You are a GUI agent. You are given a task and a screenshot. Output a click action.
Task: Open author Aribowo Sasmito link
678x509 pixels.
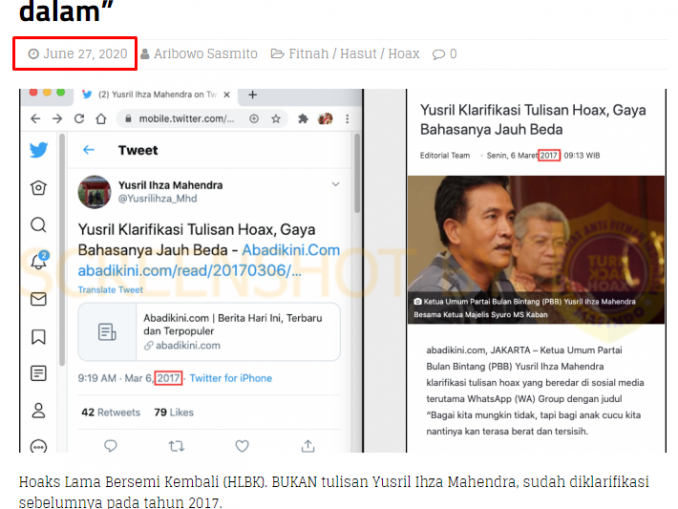tap(199, 54)
